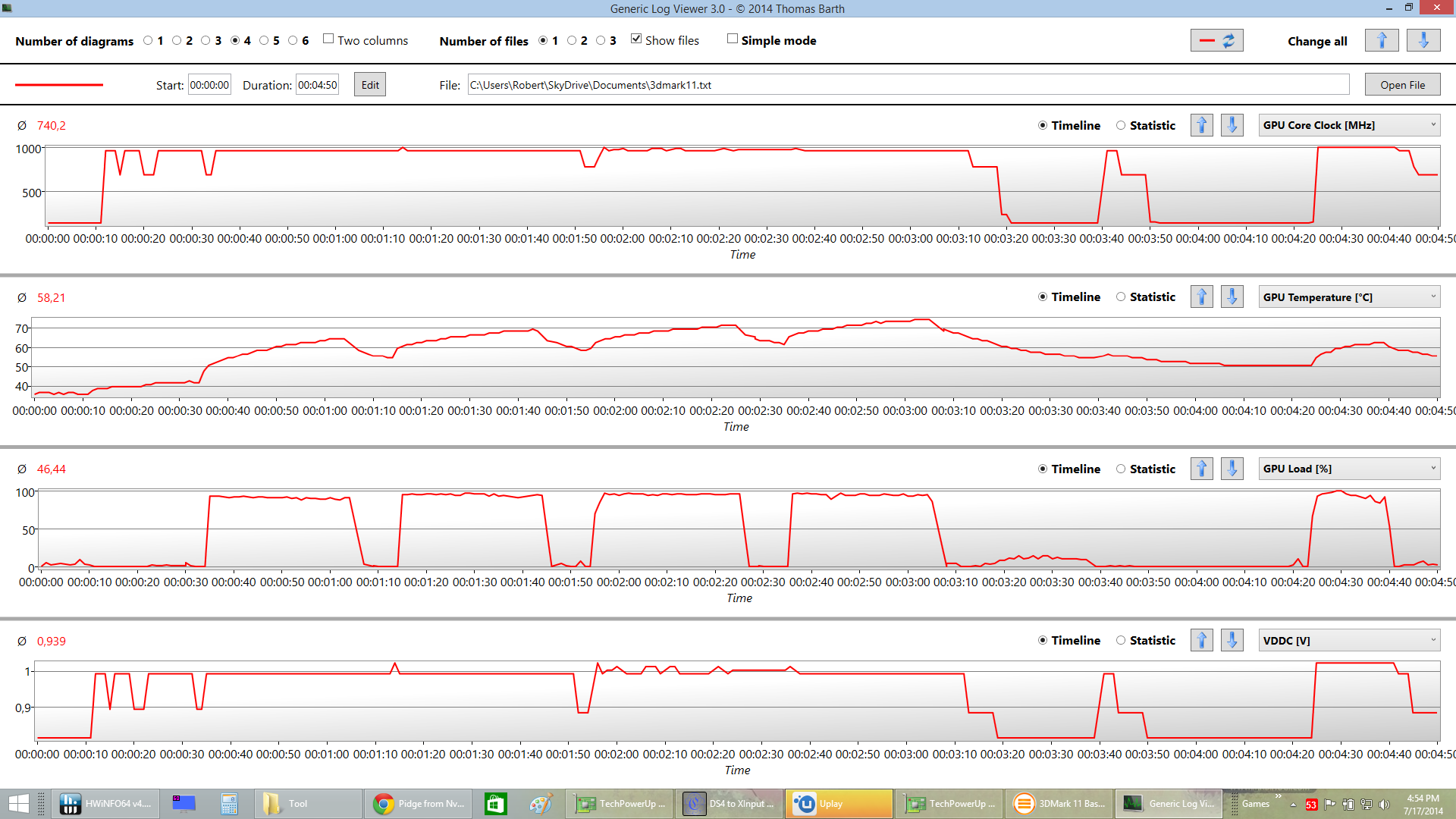The image size is (1456, 819).
Task: Open VDDC [V] dropdown
Action: pyautogui.click(x=1349, y=641)
